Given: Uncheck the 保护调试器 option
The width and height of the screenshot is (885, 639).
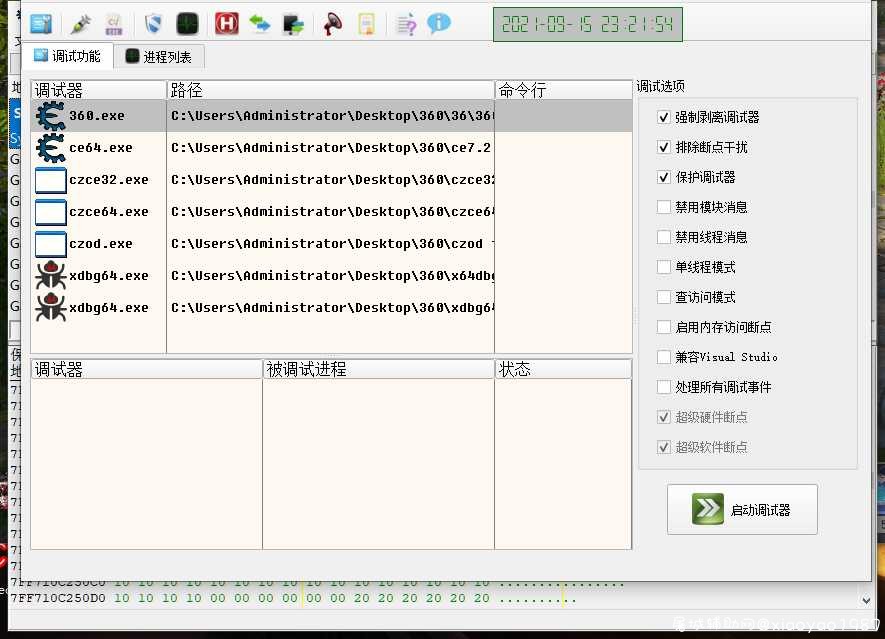Looking at the screenshot, I should click(664, 177).
